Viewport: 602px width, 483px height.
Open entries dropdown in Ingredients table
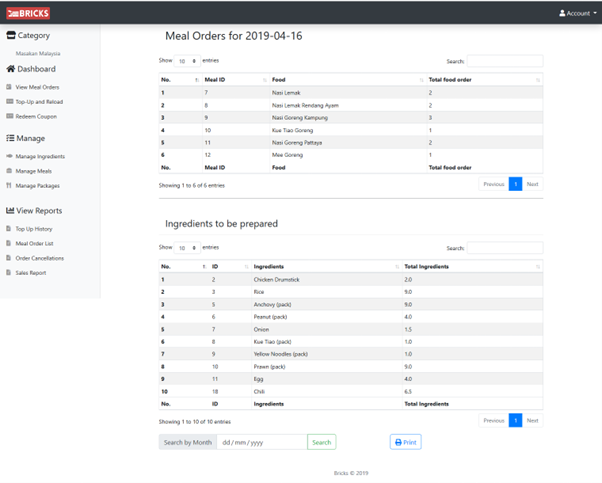187,248
